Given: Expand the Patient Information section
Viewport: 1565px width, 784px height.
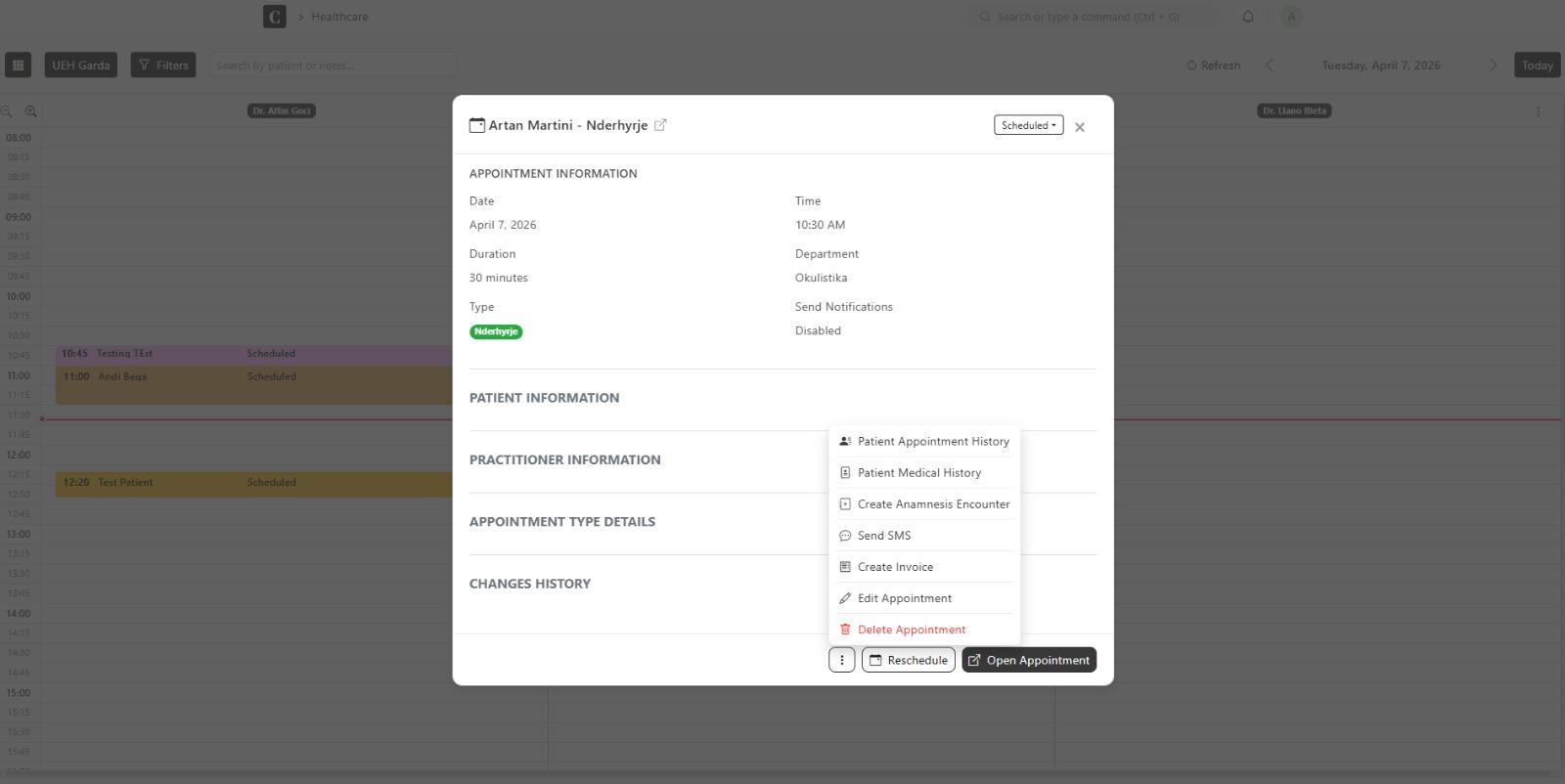Looking at the screenshot, I should click(544, 398).
